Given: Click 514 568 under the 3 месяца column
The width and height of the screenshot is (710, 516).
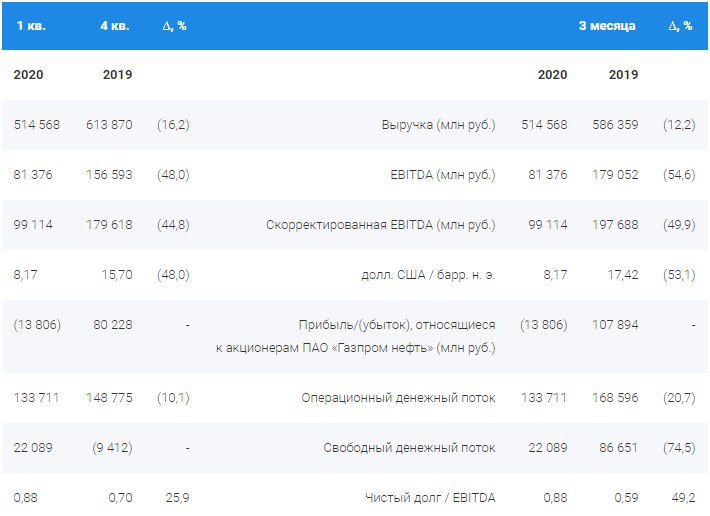Looking at the screenshot, I should tap(544, 125).
